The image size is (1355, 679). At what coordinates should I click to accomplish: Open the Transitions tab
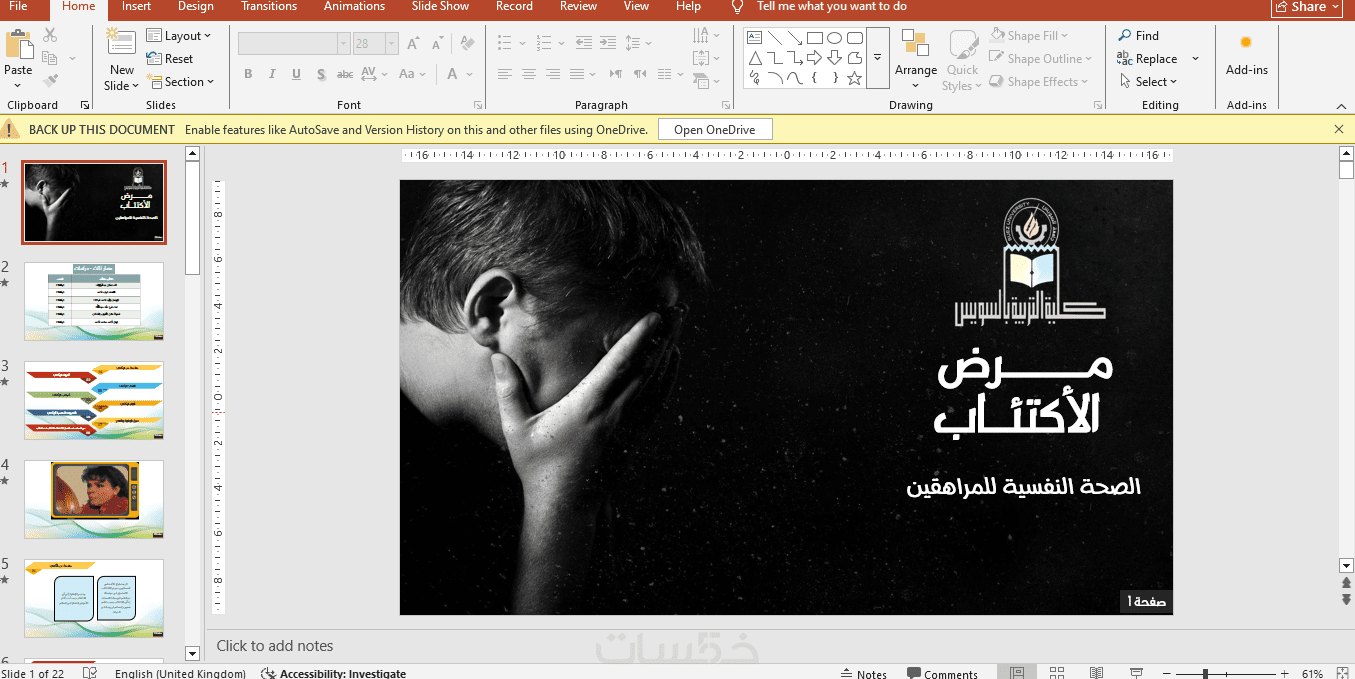click(x=269, y=7)
